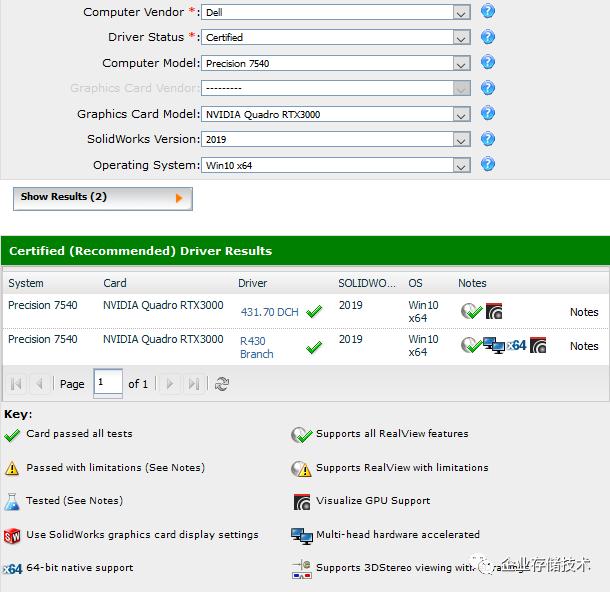This screenshot has width=610, height=592.
Task: Click blue flask Tested icon in Key
Action: 12,501
